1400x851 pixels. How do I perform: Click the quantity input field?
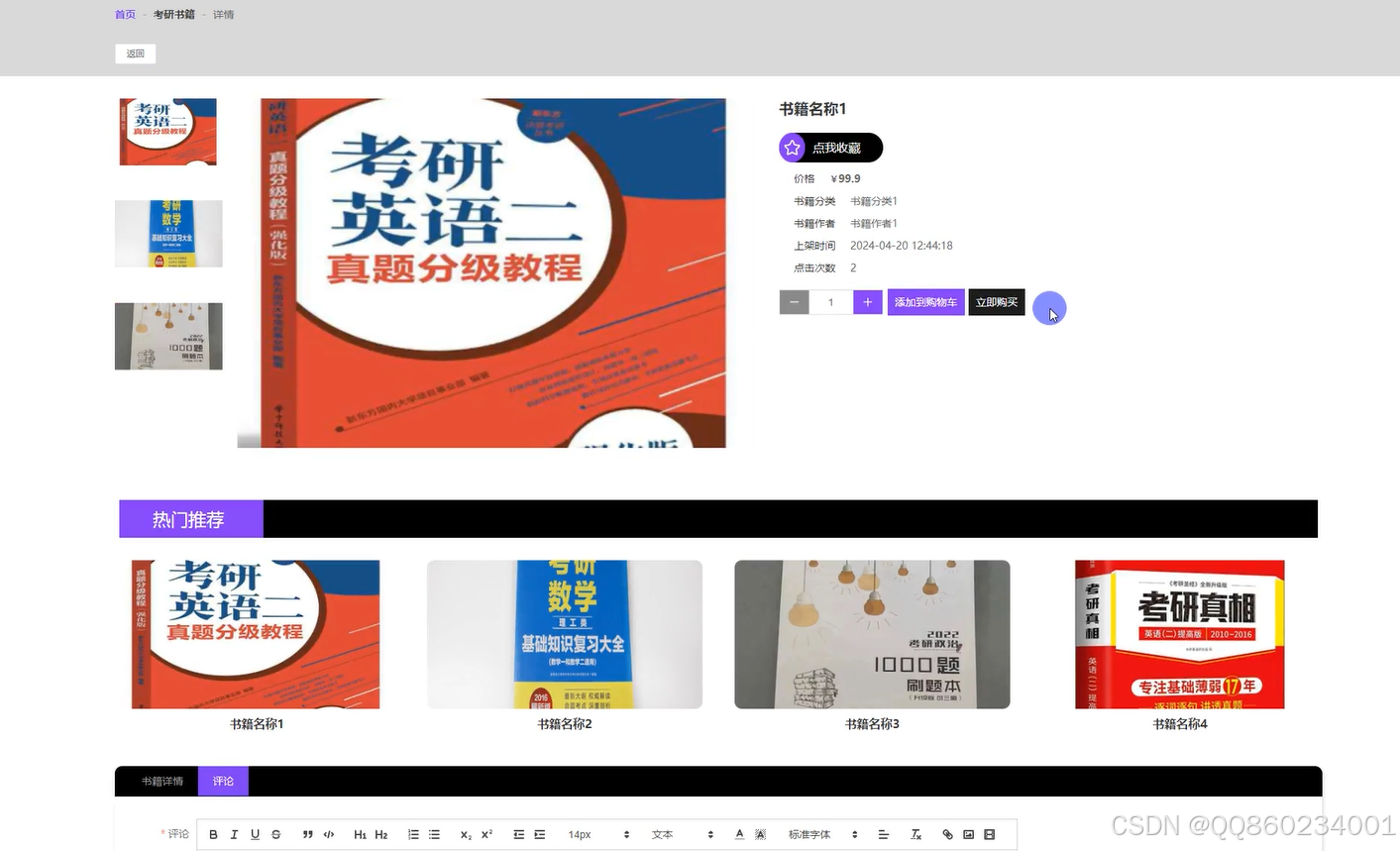830,302
